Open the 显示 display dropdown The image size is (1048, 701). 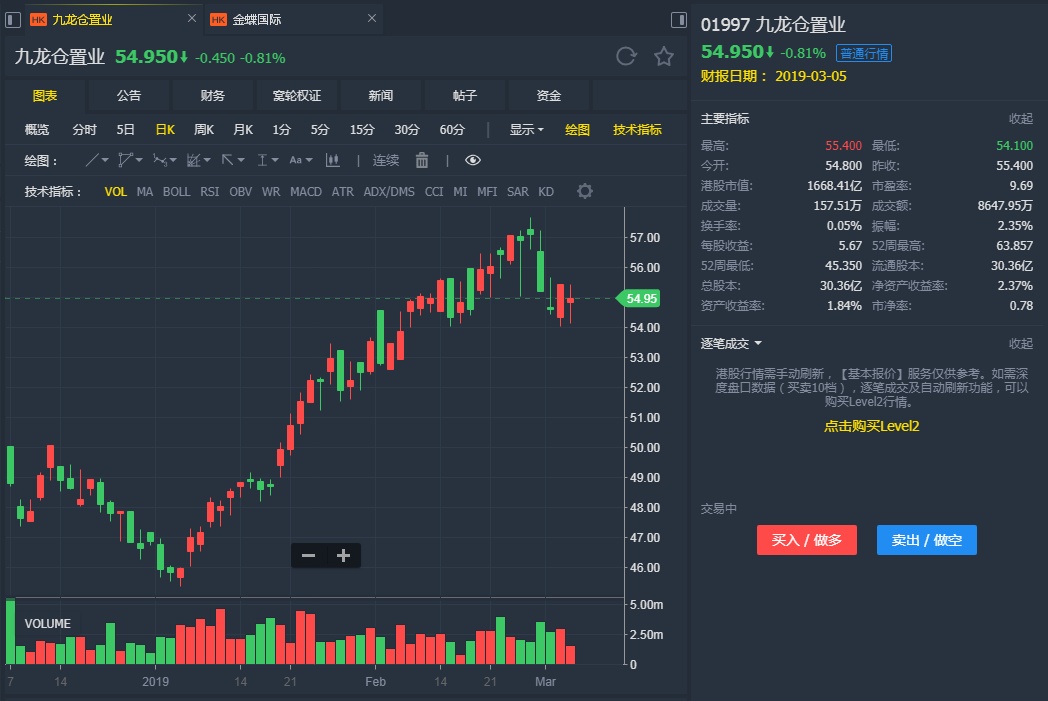pyautogui.click(x=526, y=129)
